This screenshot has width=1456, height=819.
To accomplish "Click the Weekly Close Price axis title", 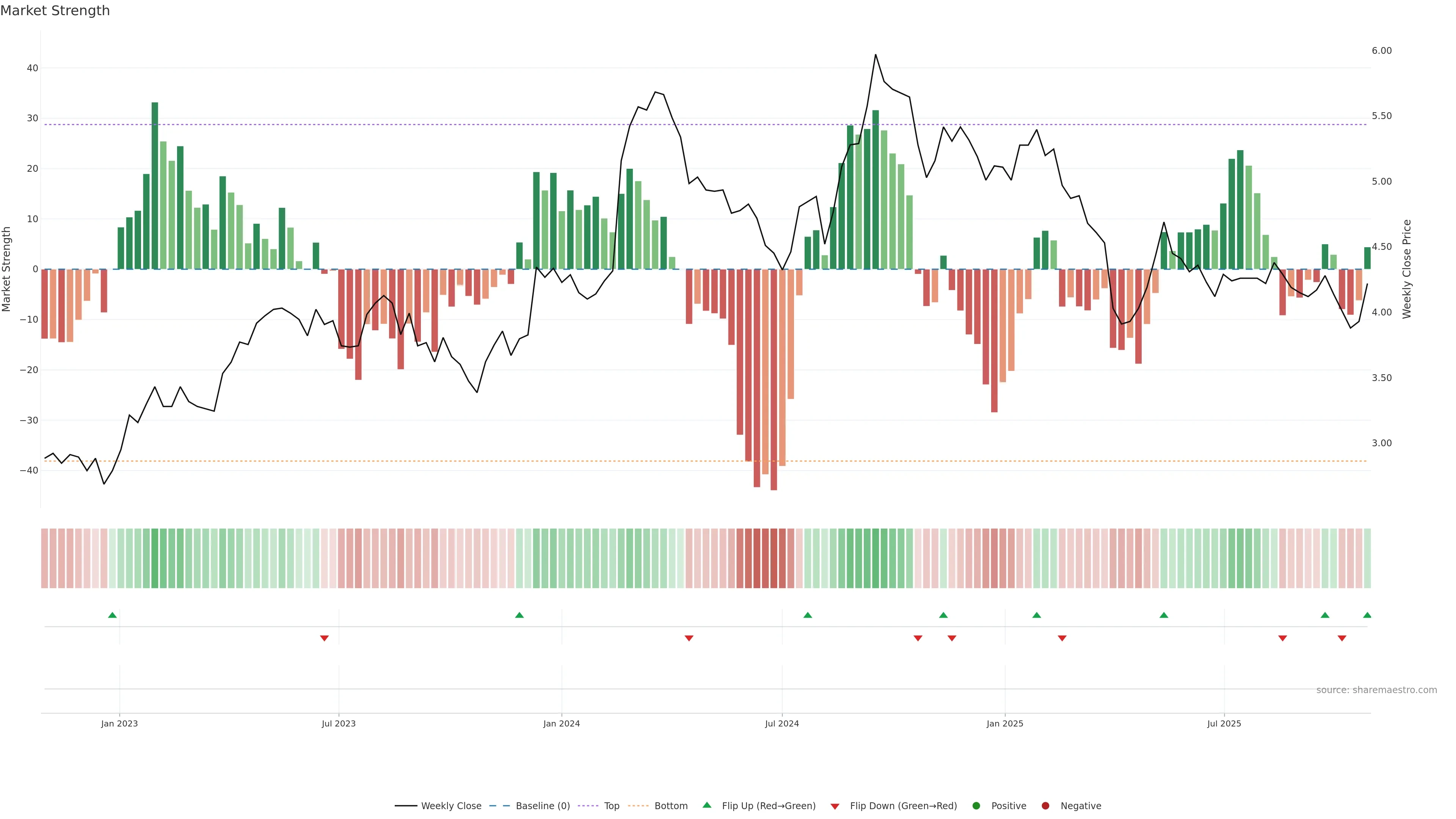I will (x=1407, y=269).
